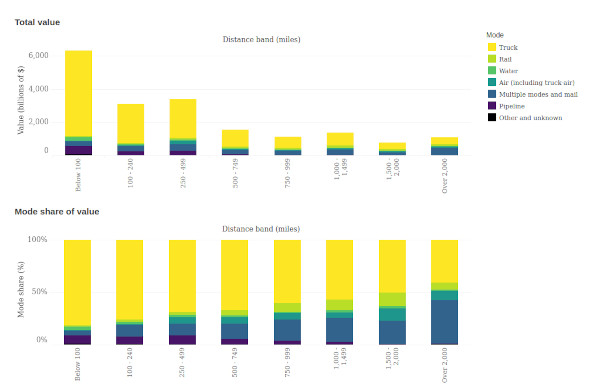Click the 250 - 499 yellow bar in Total value
This screenshot has height=391, width=600.
pos(183,119)
